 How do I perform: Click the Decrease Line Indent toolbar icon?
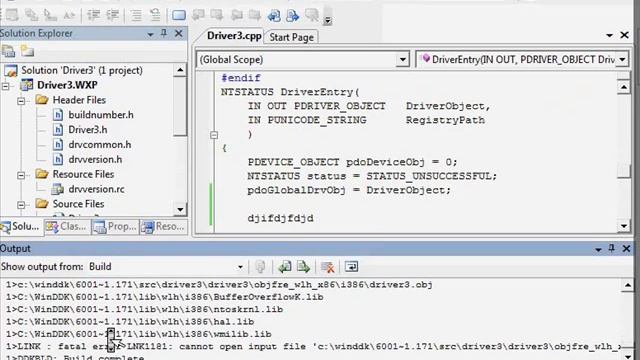point(93,16)
